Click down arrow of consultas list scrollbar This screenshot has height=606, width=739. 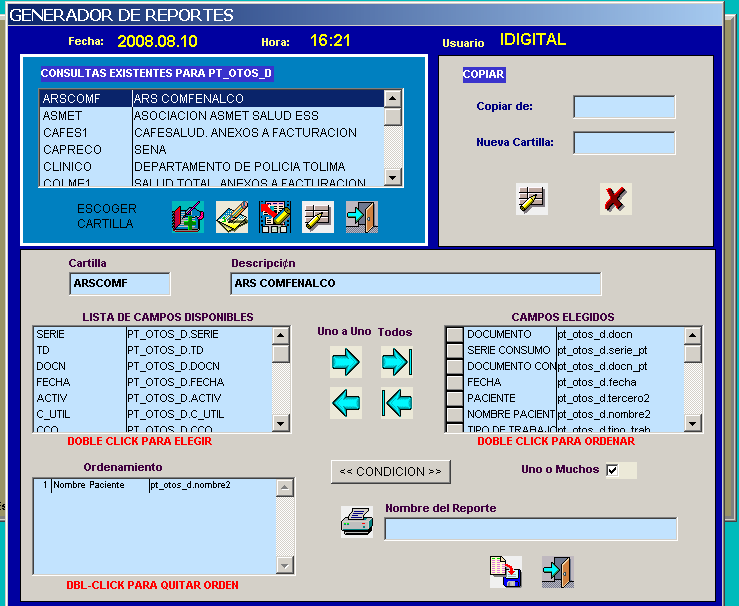(393, 178)
